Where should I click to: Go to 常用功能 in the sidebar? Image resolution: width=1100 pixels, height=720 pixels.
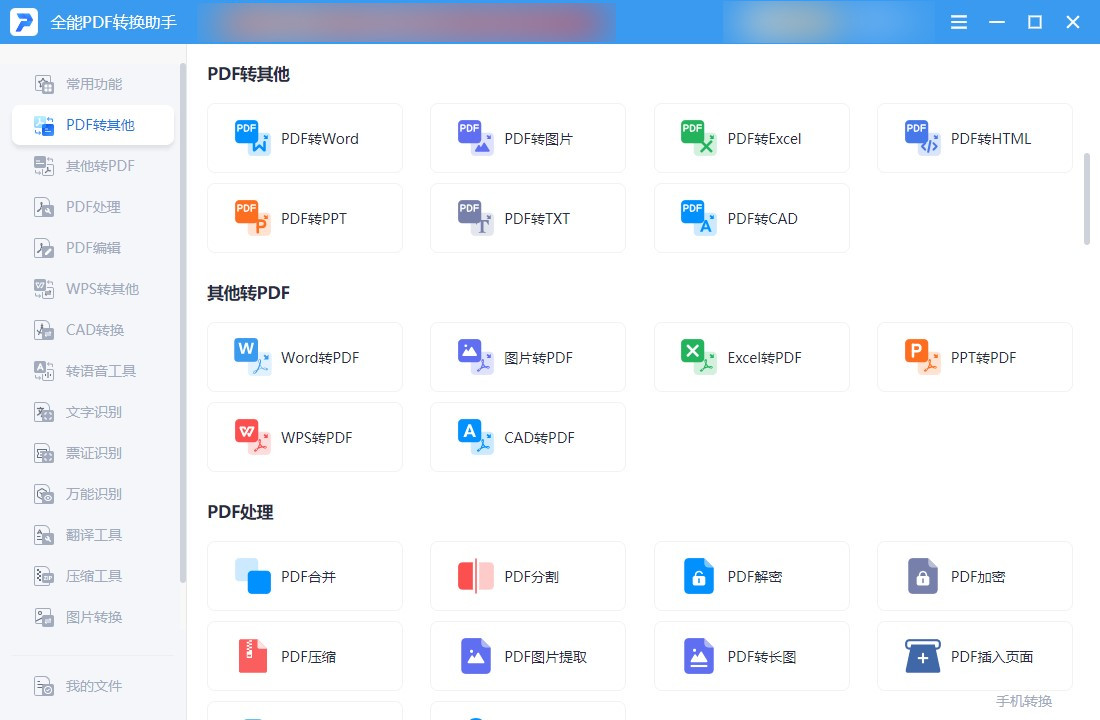[x=93, y=84]
